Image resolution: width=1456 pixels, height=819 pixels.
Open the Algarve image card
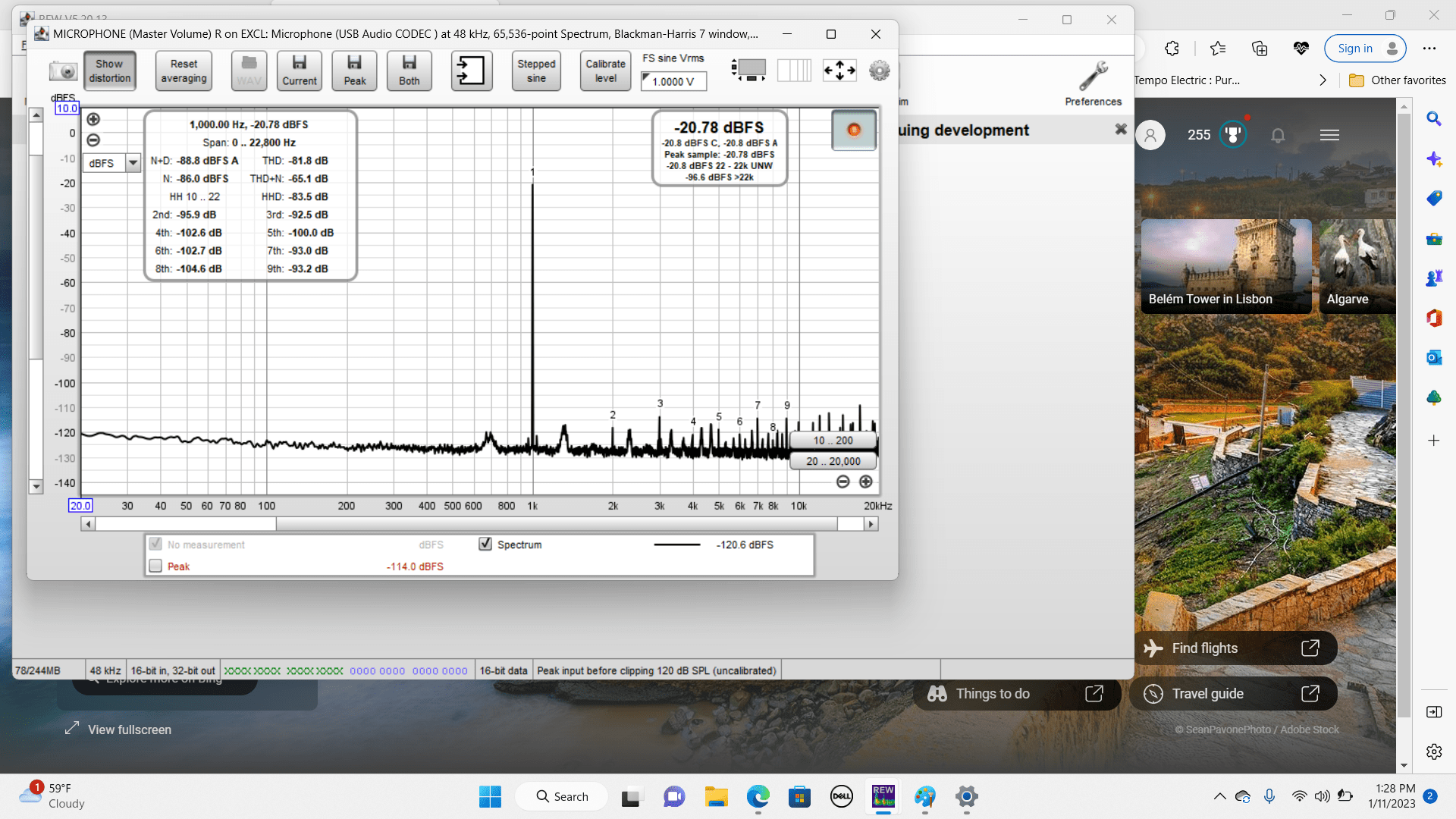click(1357, 266)
